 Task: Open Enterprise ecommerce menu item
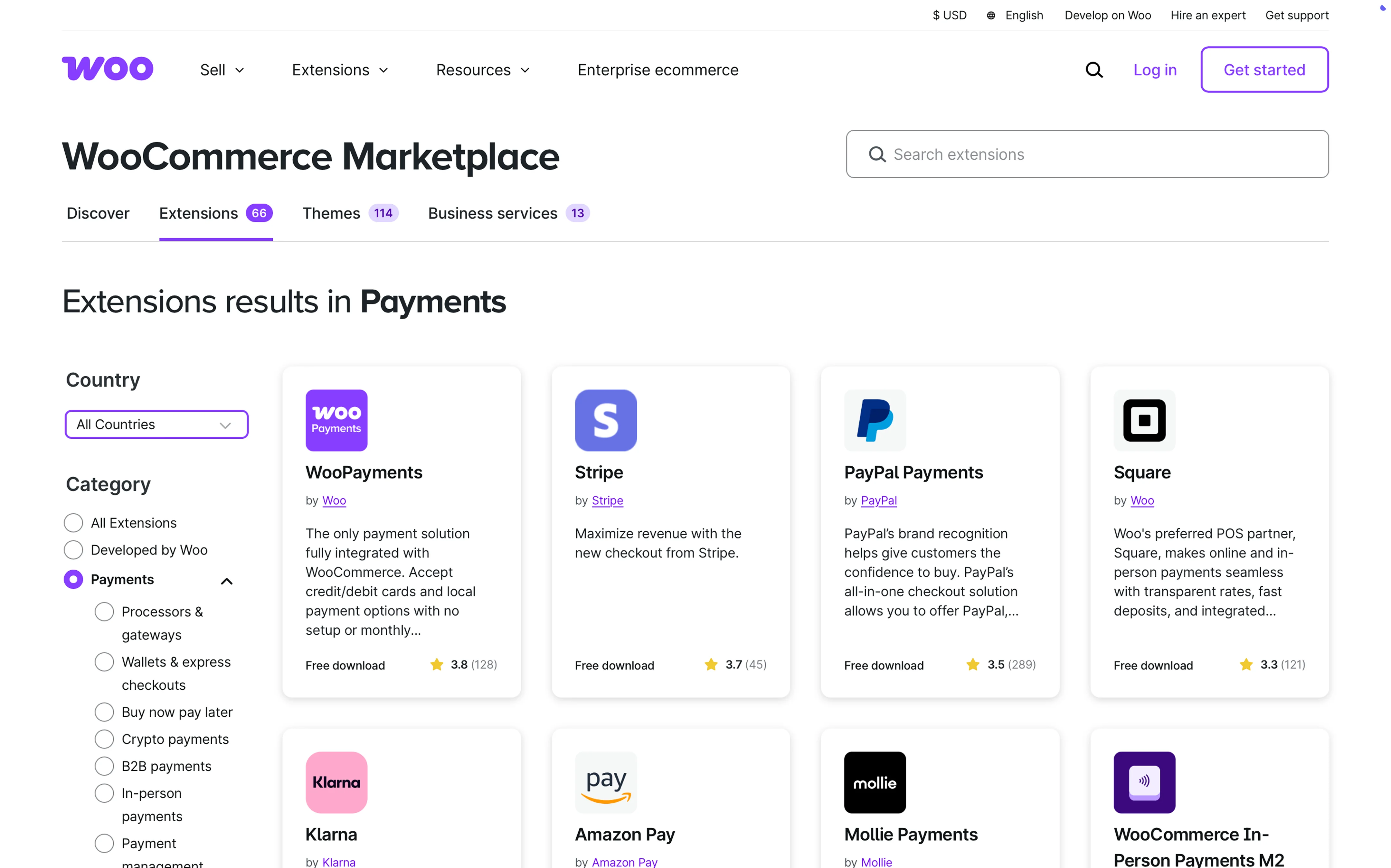point(658,70)
